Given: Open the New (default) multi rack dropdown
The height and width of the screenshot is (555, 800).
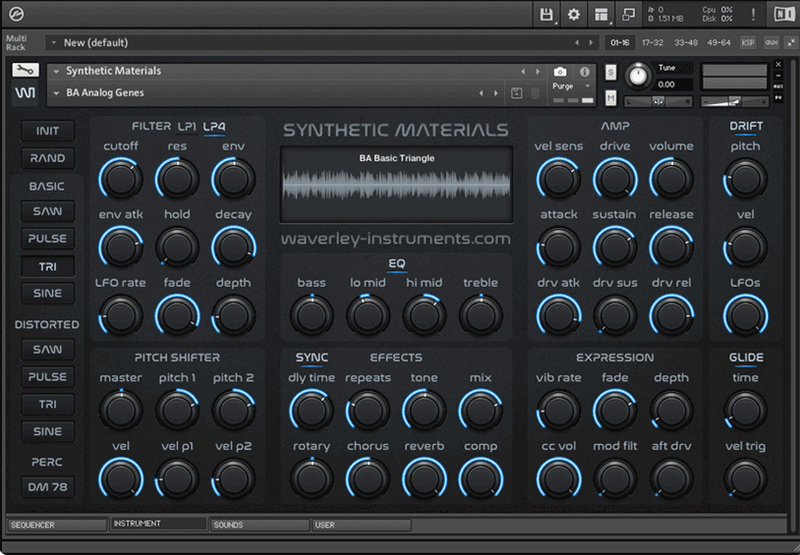Looking at the screenshot, I should click(52, 43).
